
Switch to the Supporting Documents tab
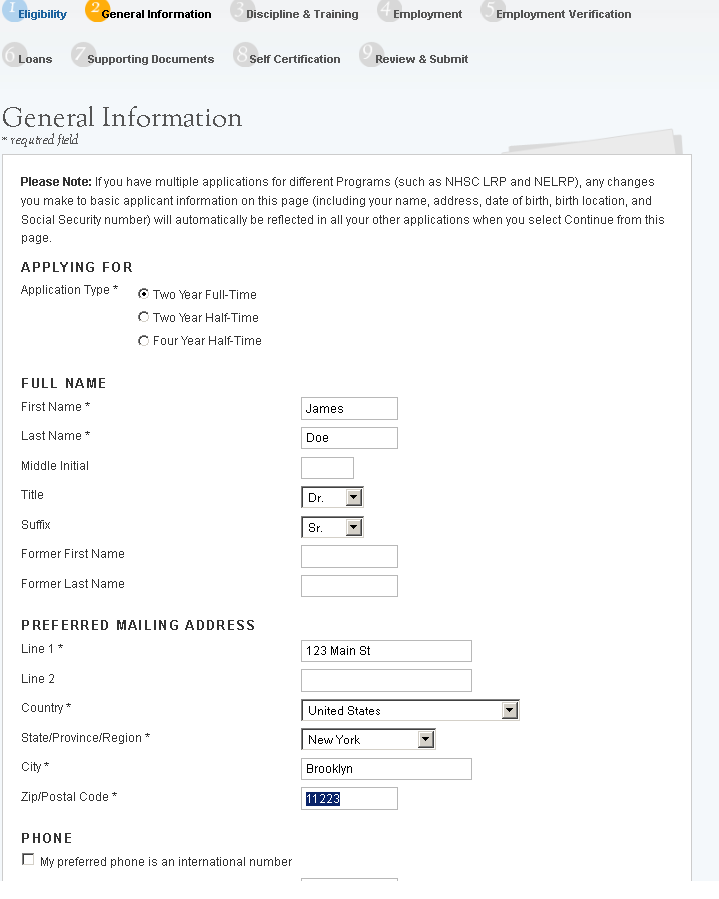point(150,59)
